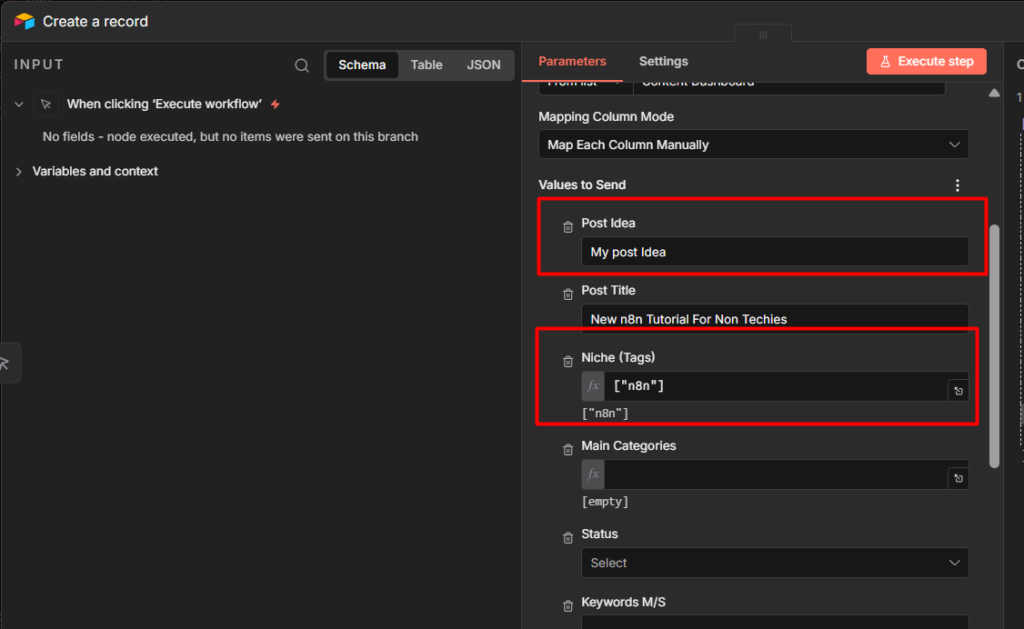This screenshot has width=1024, height=629.
Task: Switch input view to Table
Action: point(426,65)
